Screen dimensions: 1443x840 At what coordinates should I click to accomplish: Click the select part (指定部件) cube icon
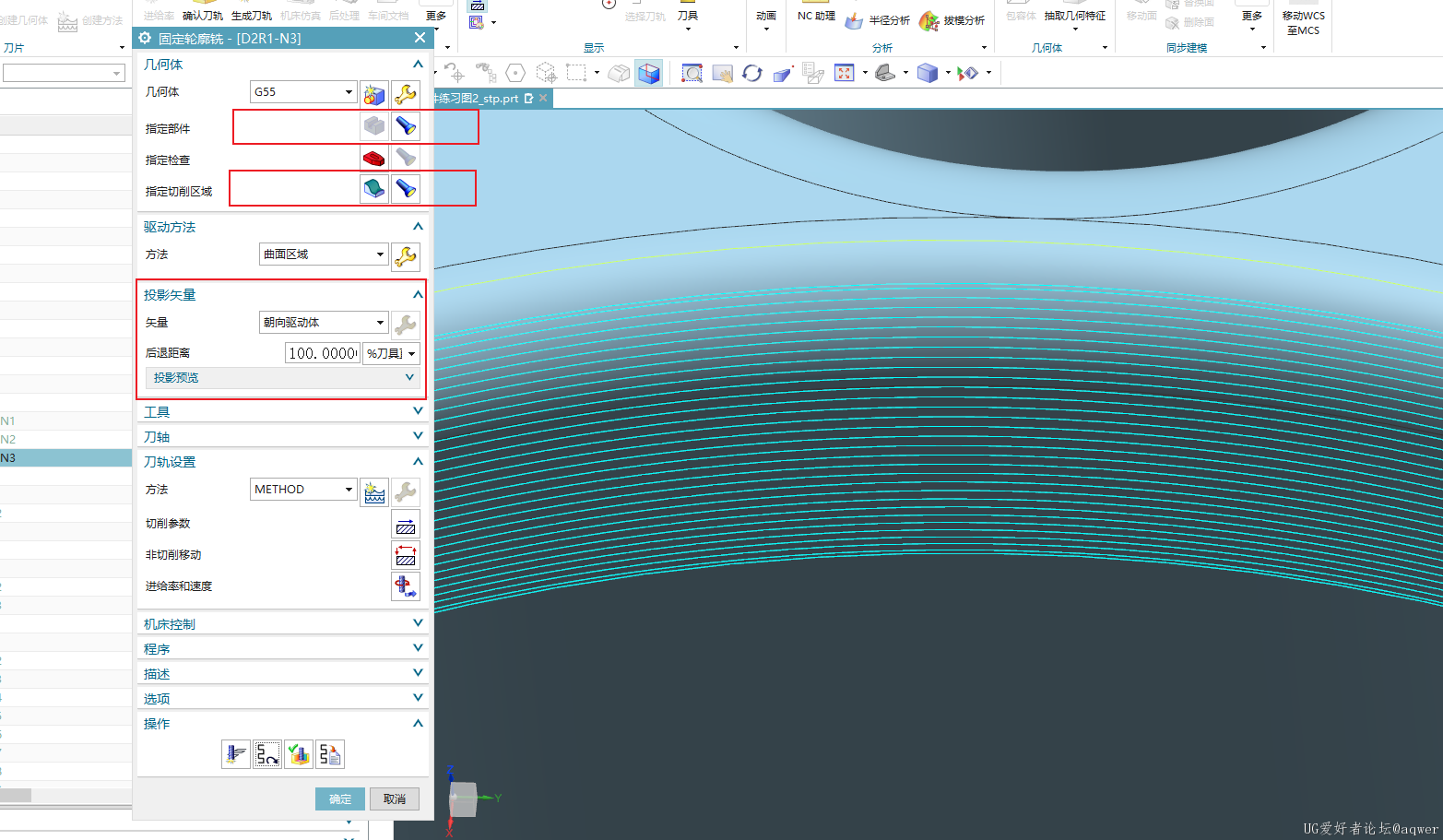click(x=373, y=125)
